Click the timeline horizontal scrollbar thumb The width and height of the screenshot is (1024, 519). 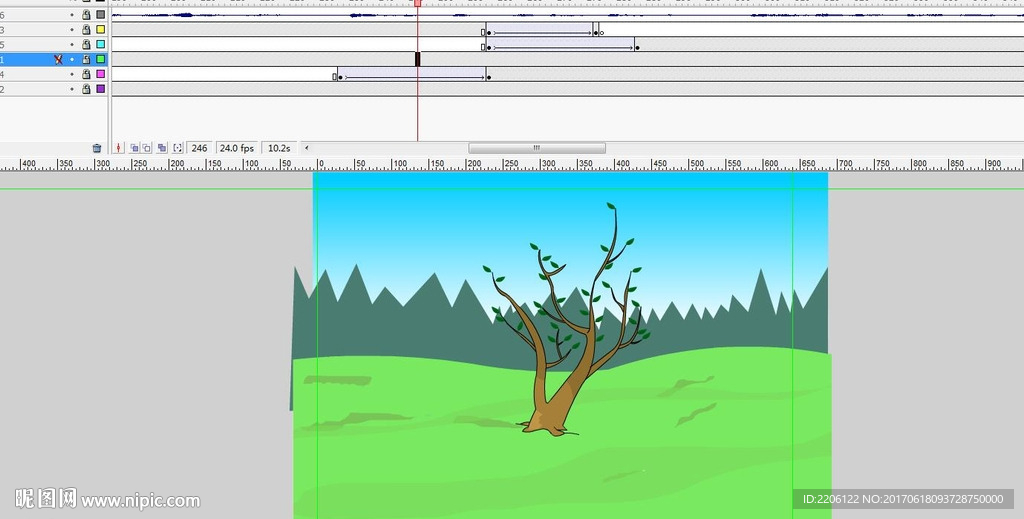pyautogui.click(x=537, y=148)
